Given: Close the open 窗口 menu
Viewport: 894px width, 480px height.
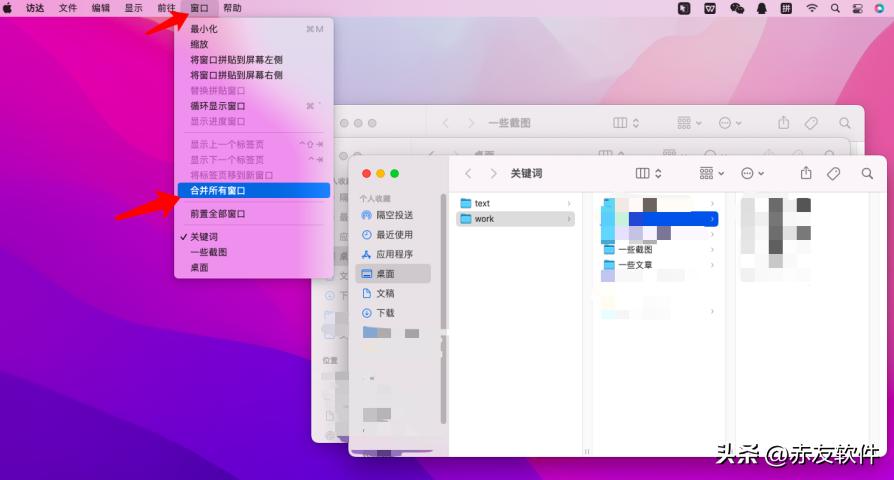Looking at the screenshot, I should (199, 8).
